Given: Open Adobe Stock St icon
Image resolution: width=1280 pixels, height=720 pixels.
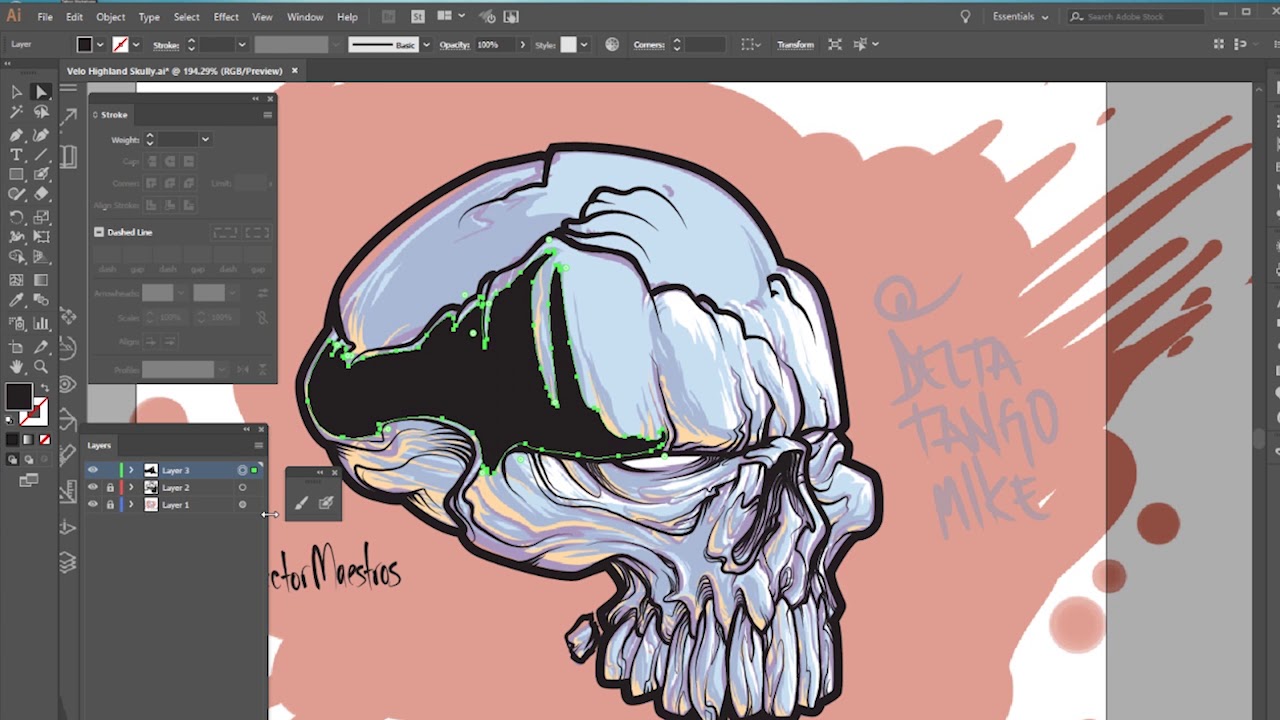Looking at the screenshot, I should pos(418,17).
